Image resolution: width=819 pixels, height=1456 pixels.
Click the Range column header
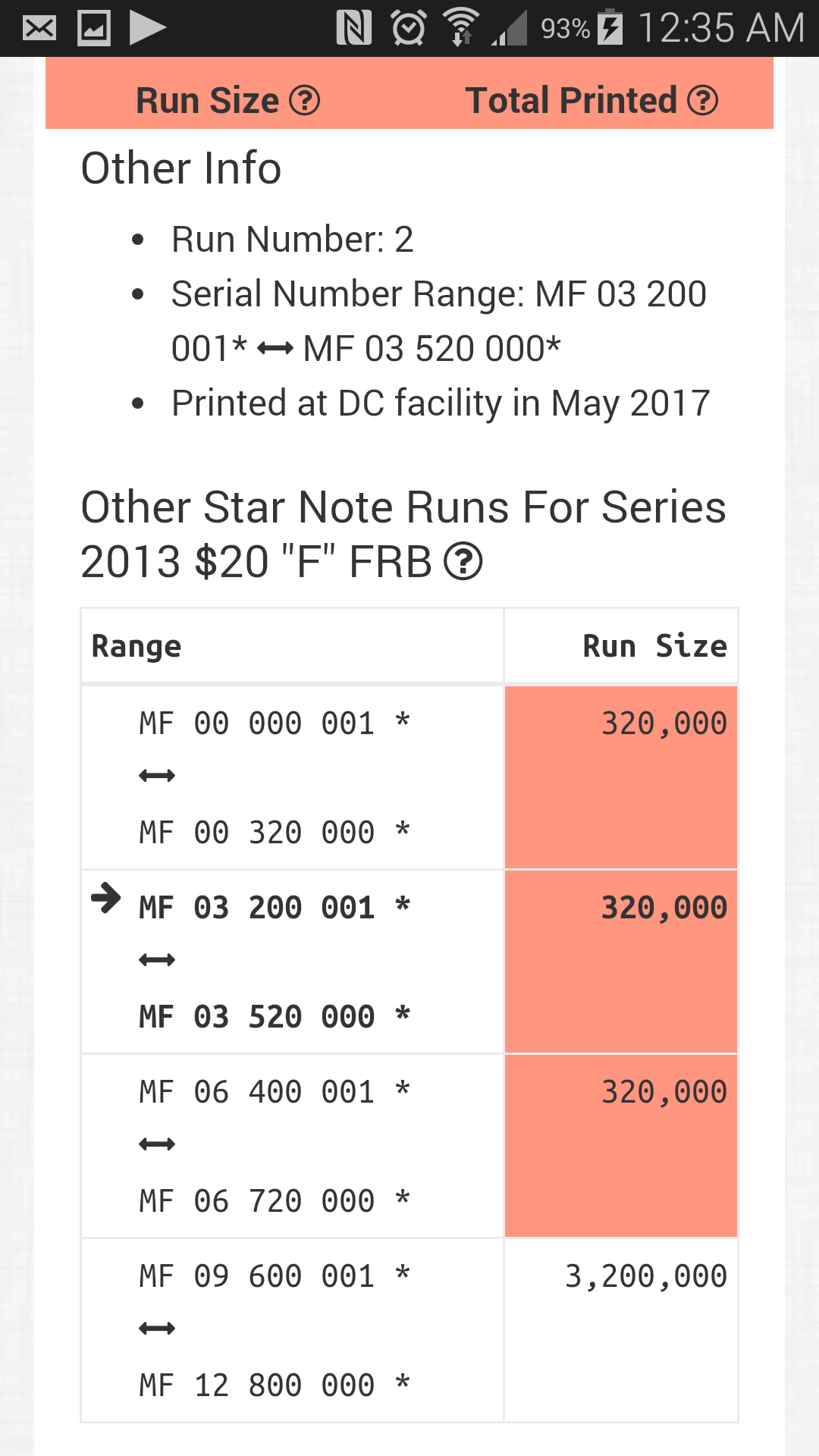click(x=136, y=646)
